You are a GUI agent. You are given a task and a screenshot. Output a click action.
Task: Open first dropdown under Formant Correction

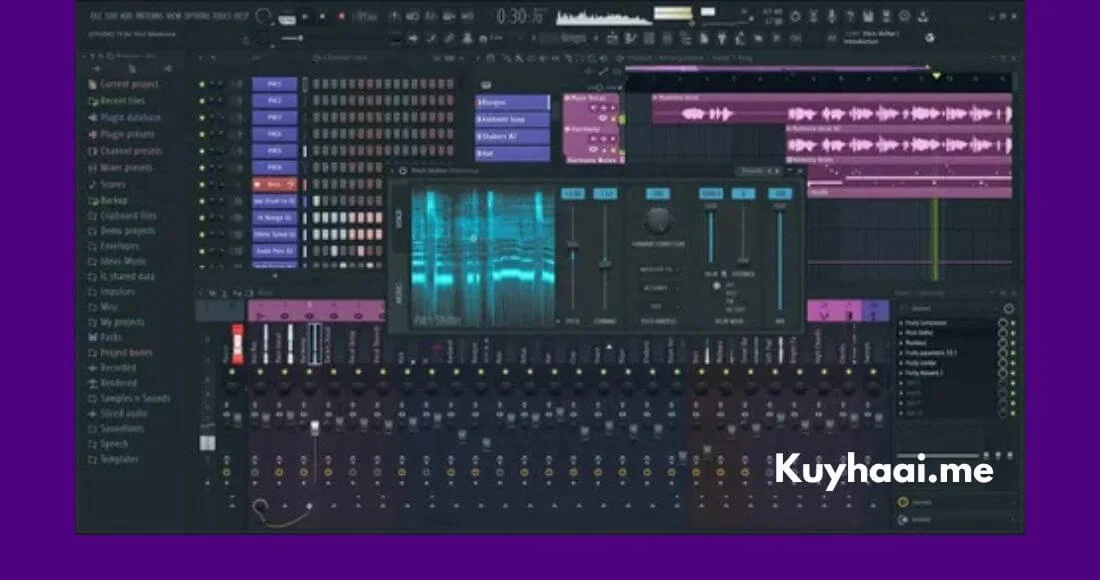[658, 269]
